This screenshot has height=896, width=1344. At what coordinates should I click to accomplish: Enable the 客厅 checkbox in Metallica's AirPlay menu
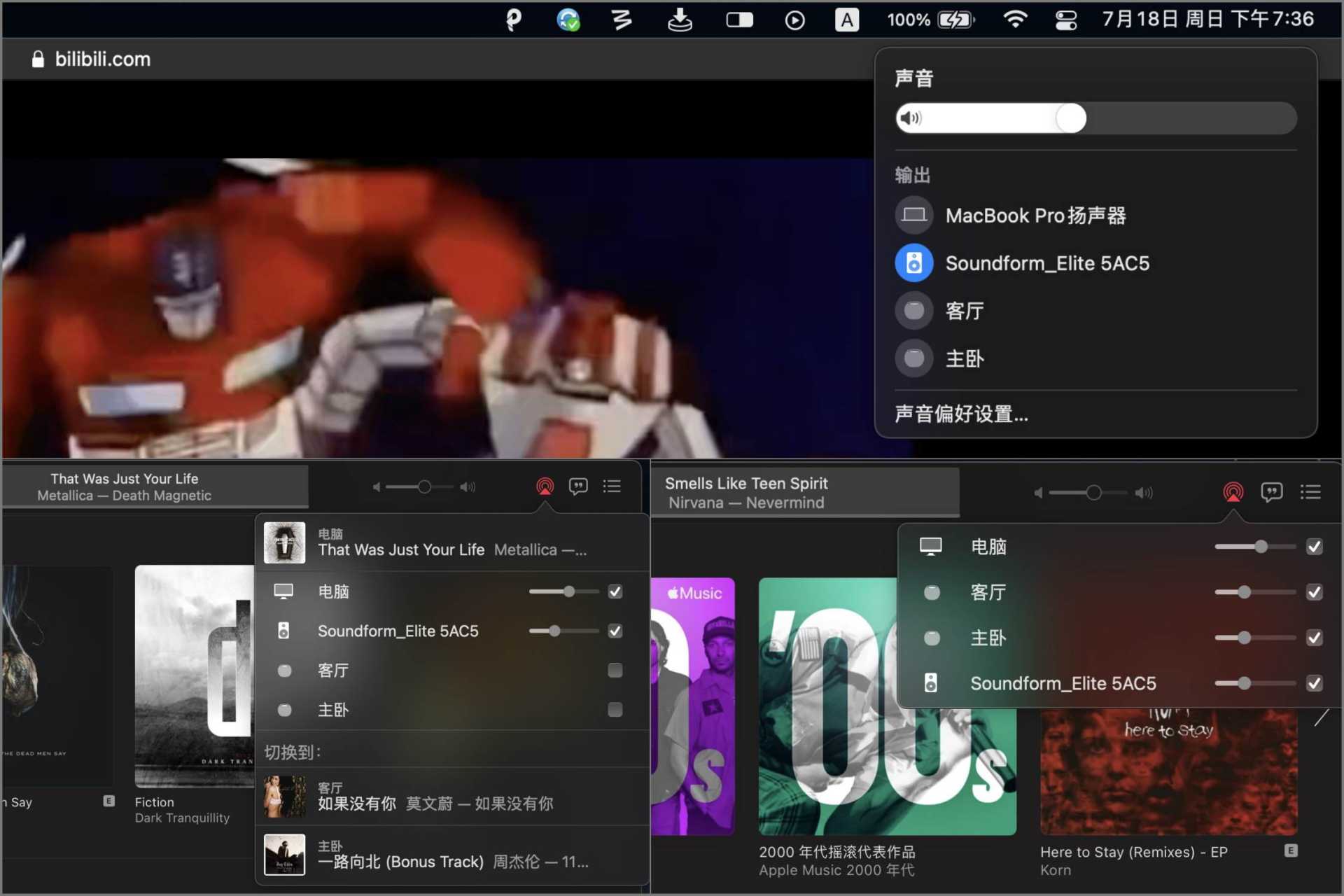pos(615,670)
